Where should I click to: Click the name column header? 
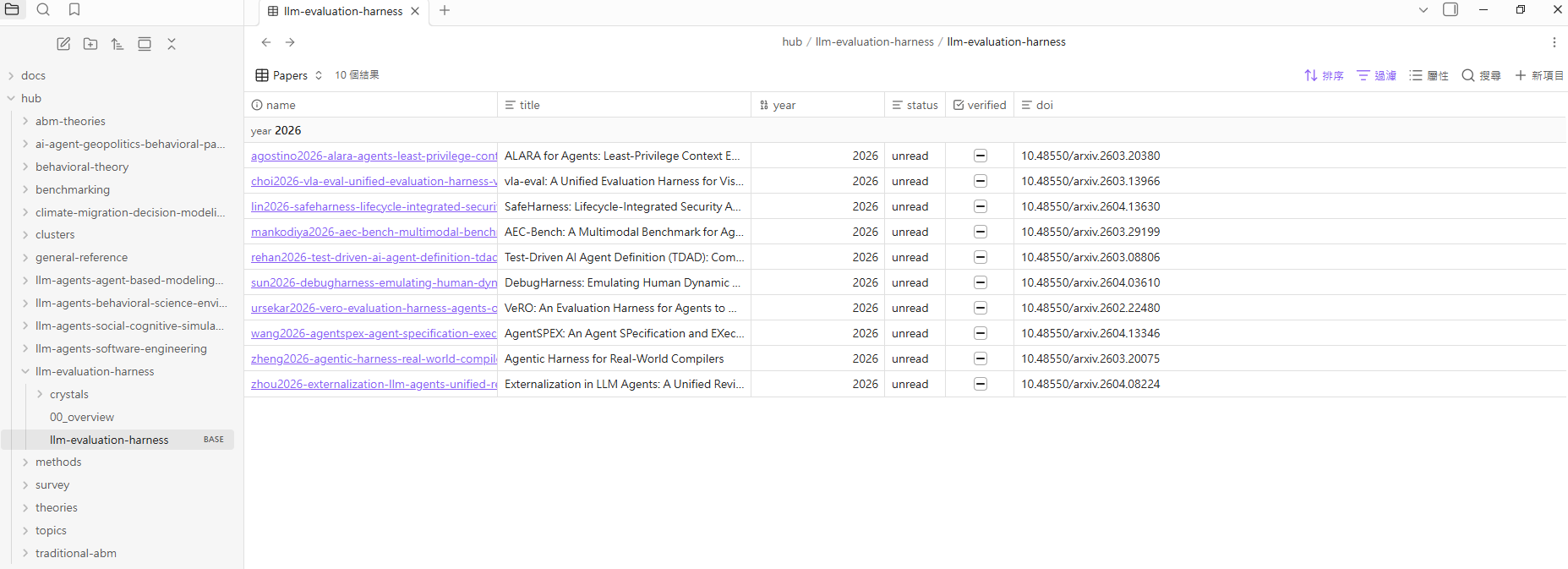370,105
